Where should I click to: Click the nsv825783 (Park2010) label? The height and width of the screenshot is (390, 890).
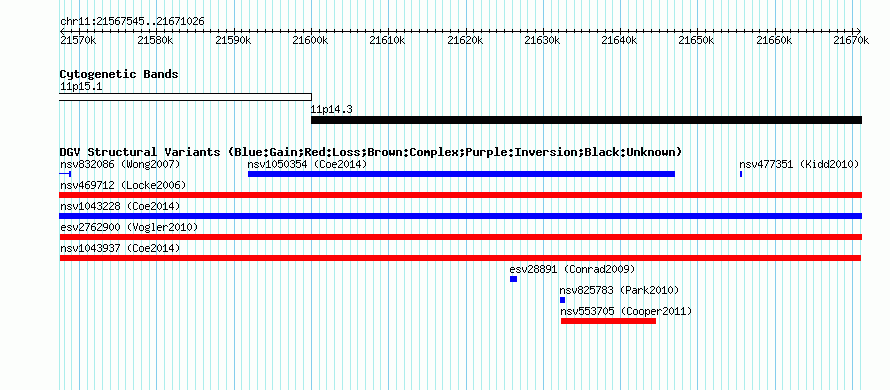(x=619, y=290)
